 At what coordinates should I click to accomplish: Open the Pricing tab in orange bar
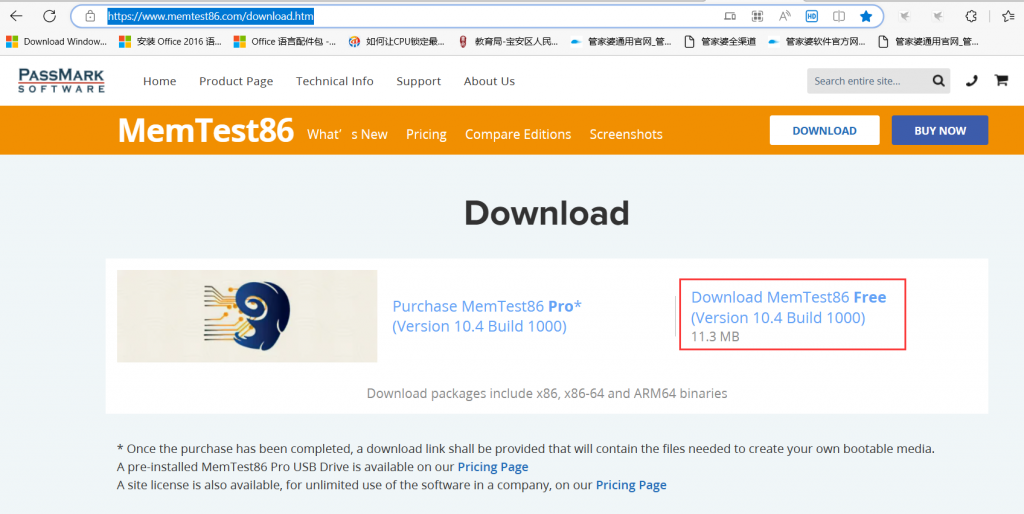click(426, 134)
